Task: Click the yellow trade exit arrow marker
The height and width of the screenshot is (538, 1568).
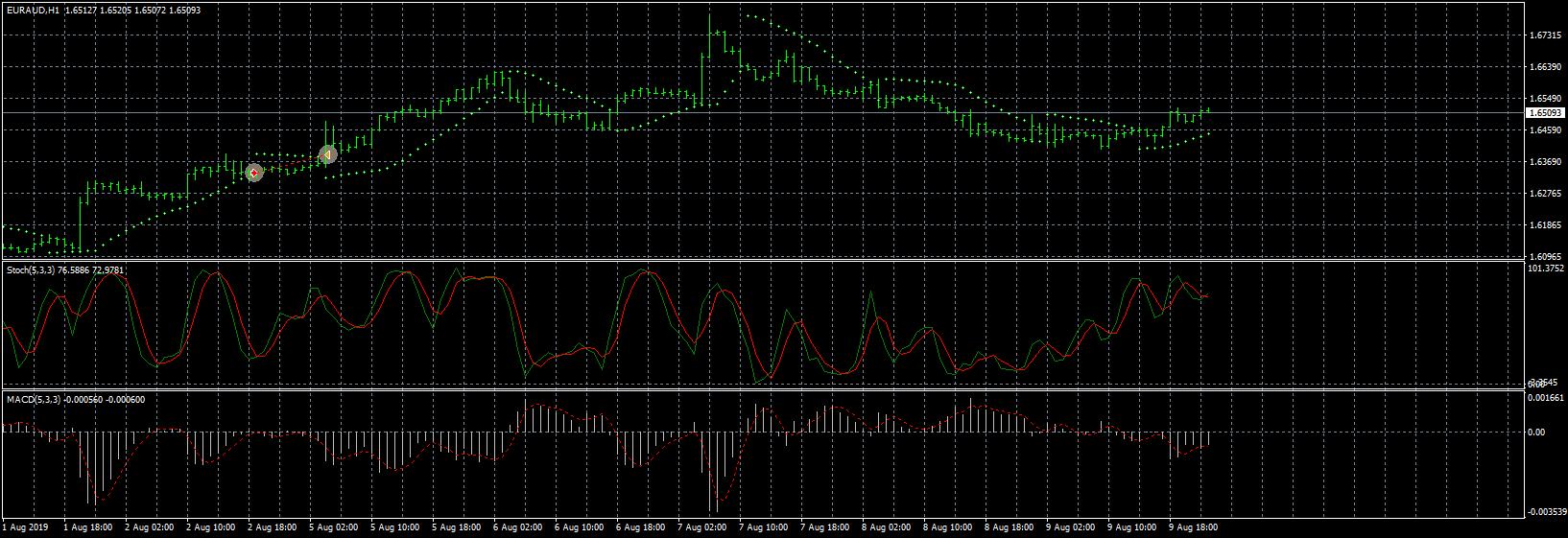Action: (x=327, y=154)
